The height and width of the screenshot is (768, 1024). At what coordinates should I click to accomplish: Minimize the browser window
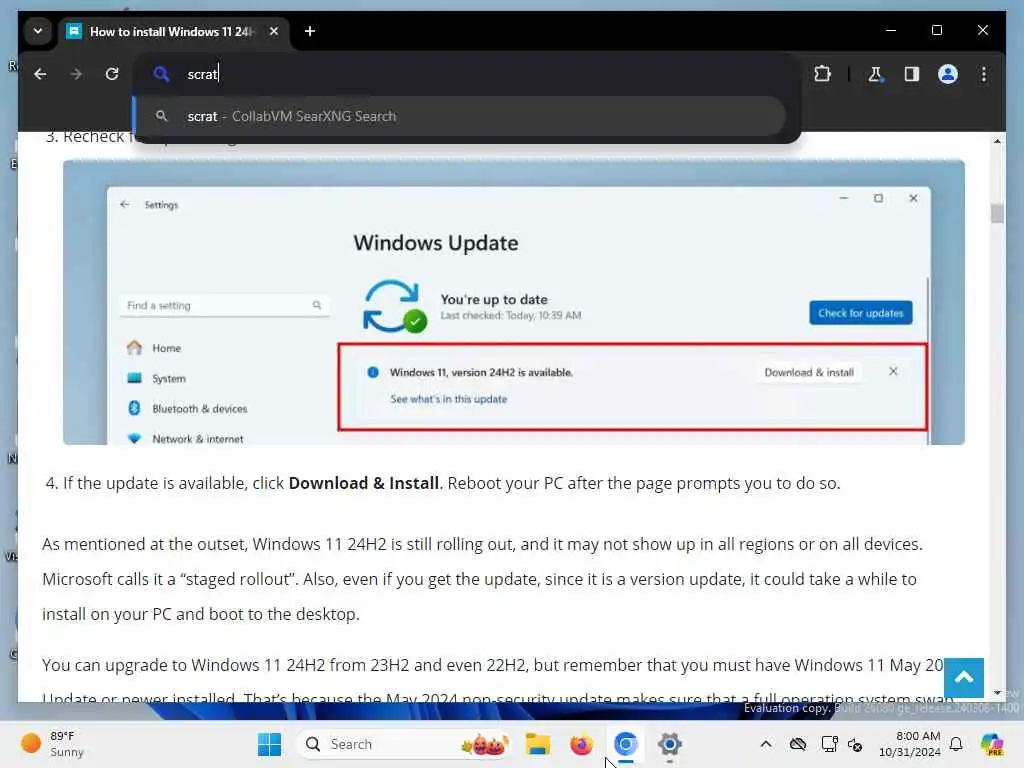(891, 30)
